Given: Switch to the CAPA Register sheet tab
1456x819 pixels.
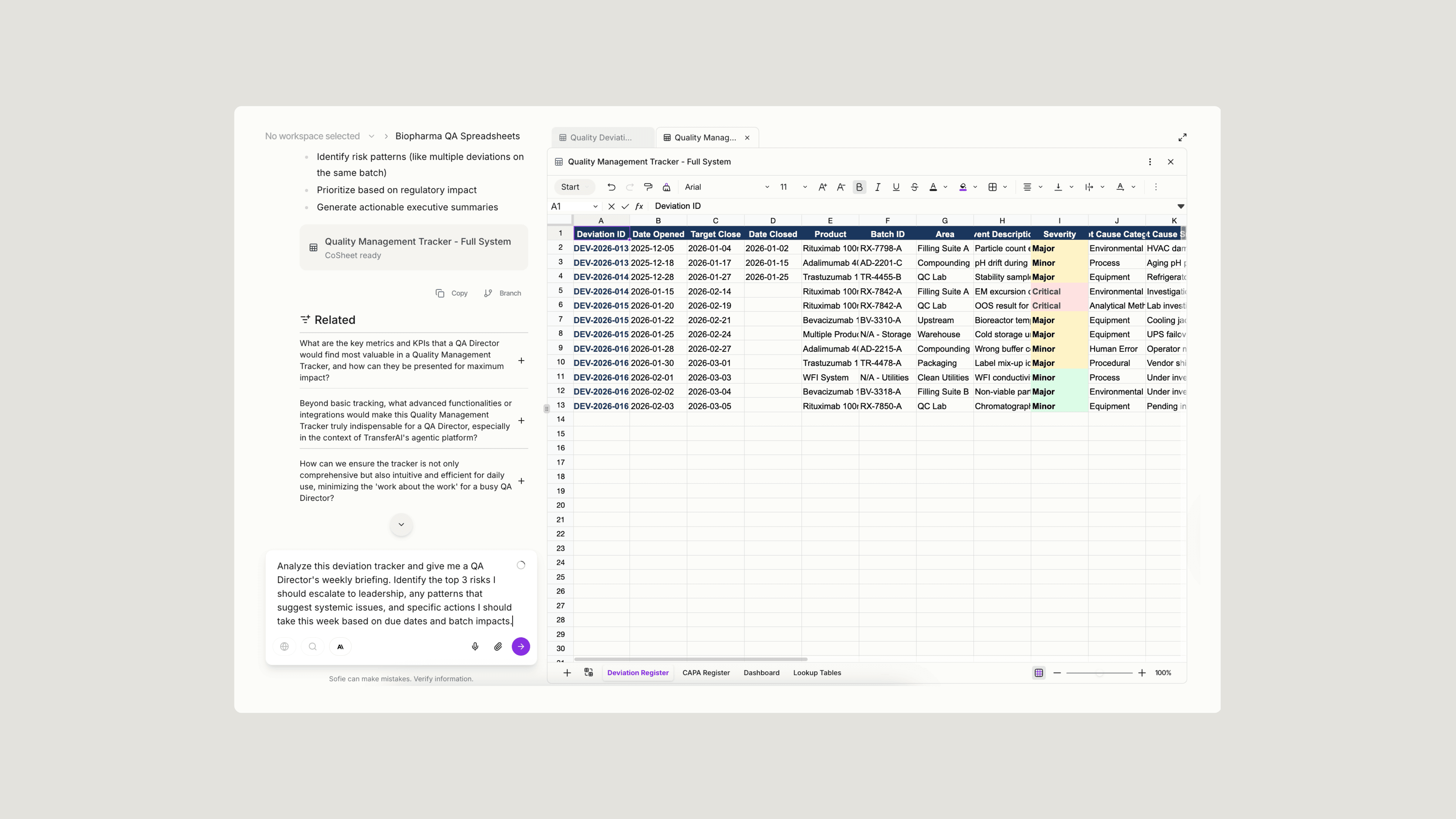Looking at the screenshot, I should (x=706, y=672).
